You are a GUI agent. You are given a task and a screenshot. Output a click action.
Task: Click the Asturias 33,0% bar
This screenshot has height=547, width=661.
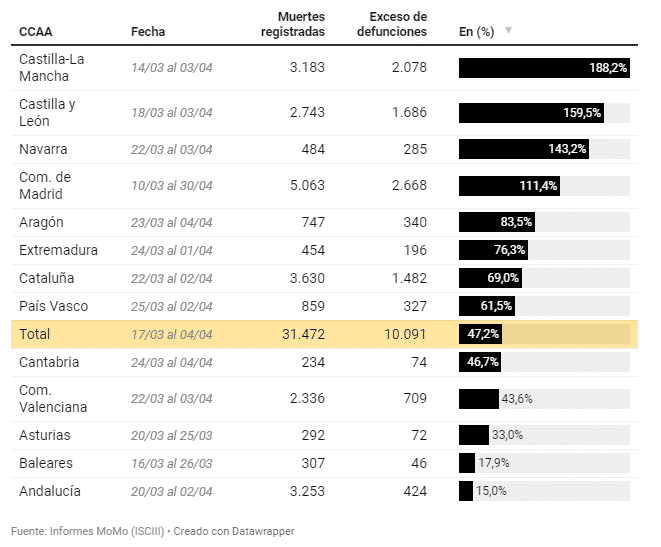point(473,435)
